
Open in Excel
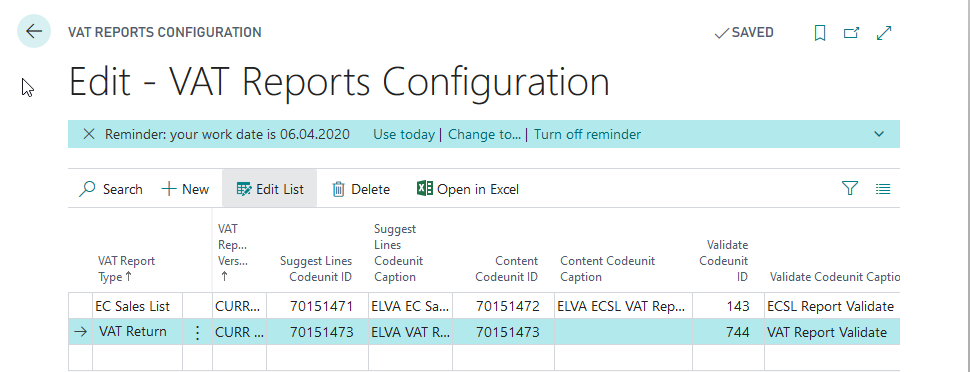[x=468, y=189]
